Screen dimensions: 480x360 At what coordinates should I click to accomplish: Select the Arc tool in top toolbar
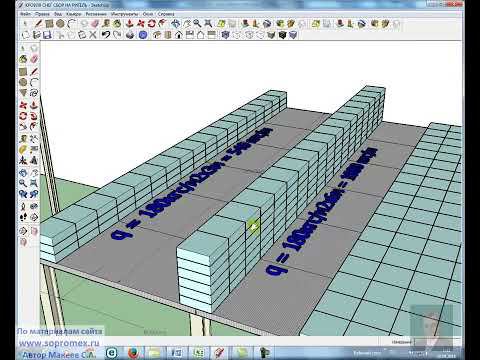click(x=71, y=24)
